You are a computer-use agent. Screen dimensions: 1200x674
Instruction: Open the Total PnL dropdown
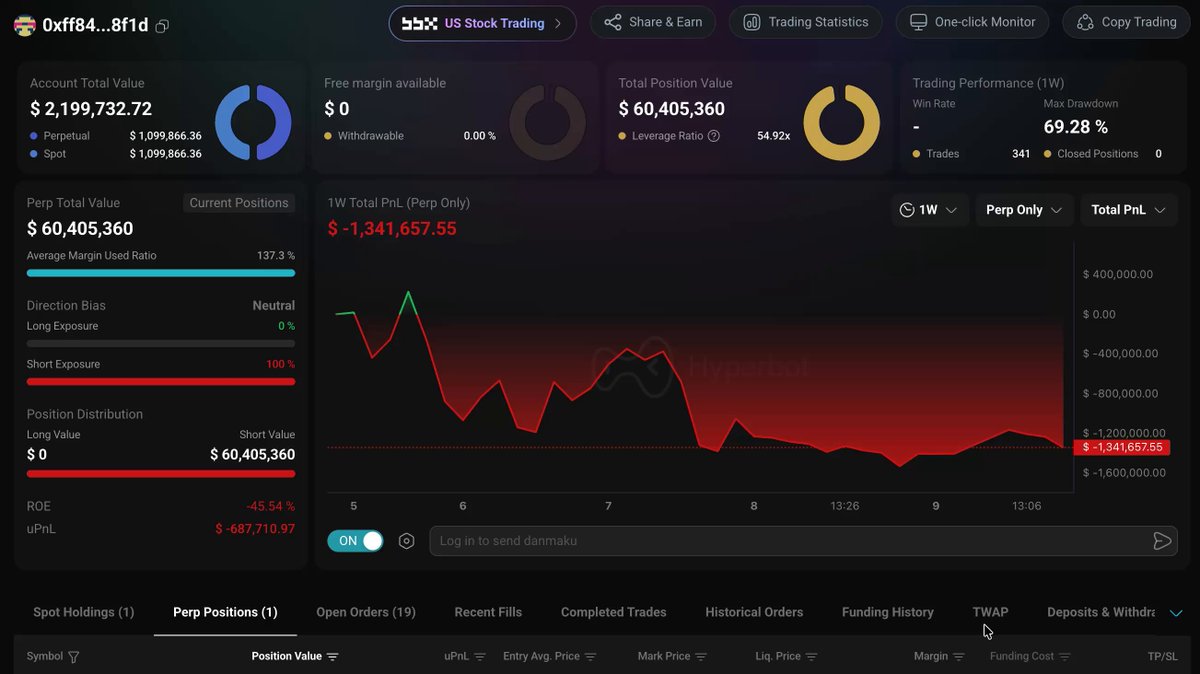(1129, 210)
